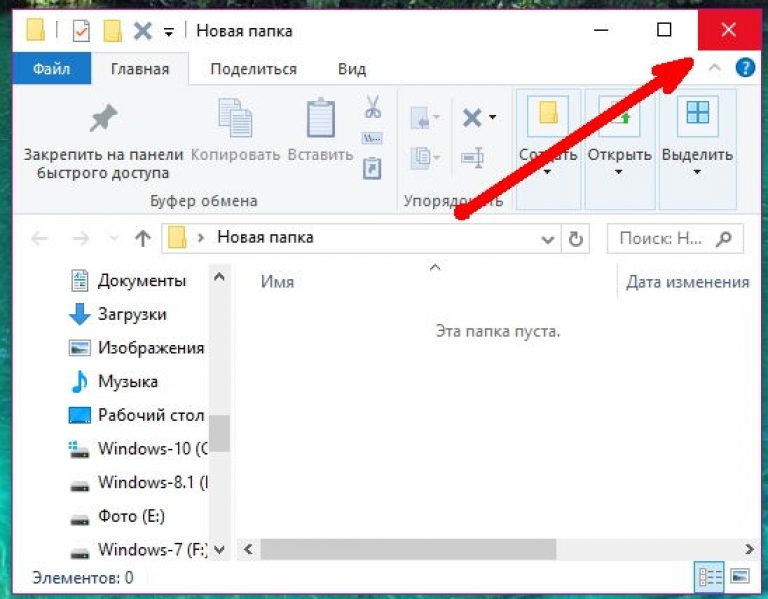Click the Paste clipboard icon

pos(320,118)
